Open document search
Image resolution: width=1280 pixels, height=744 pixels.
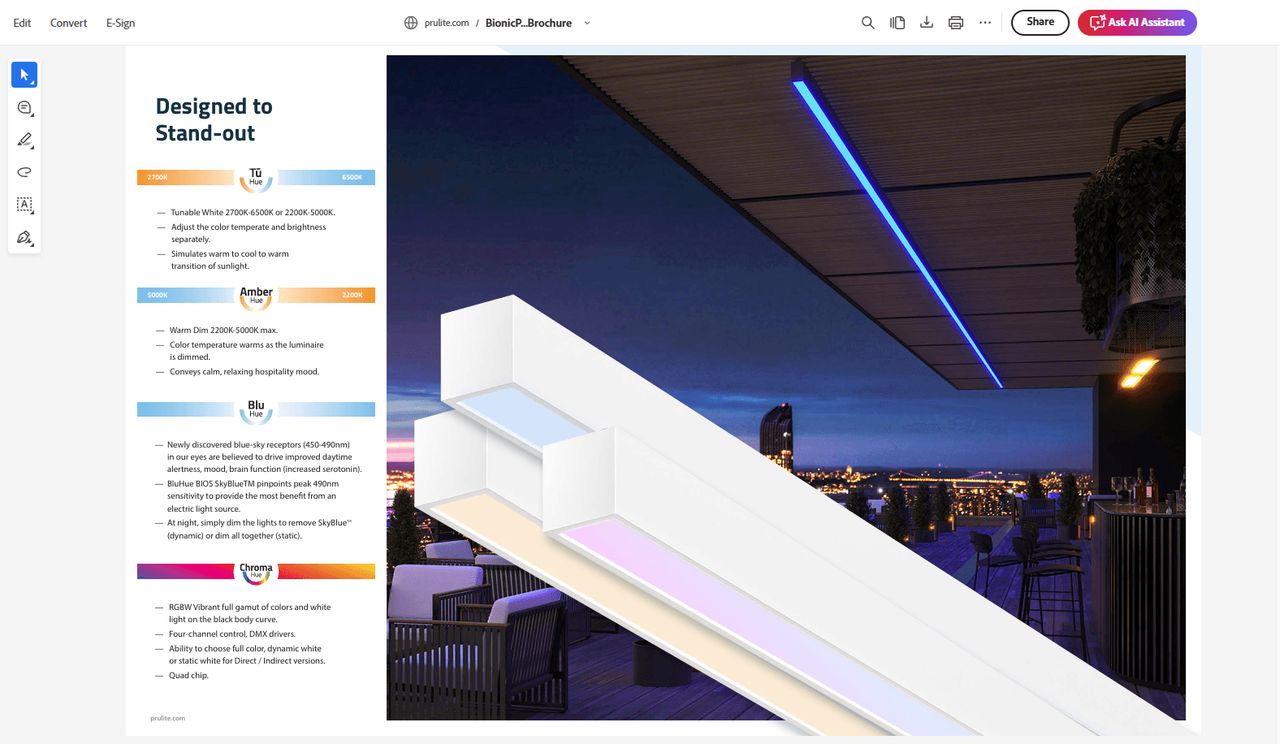click(x=867, y=21)
